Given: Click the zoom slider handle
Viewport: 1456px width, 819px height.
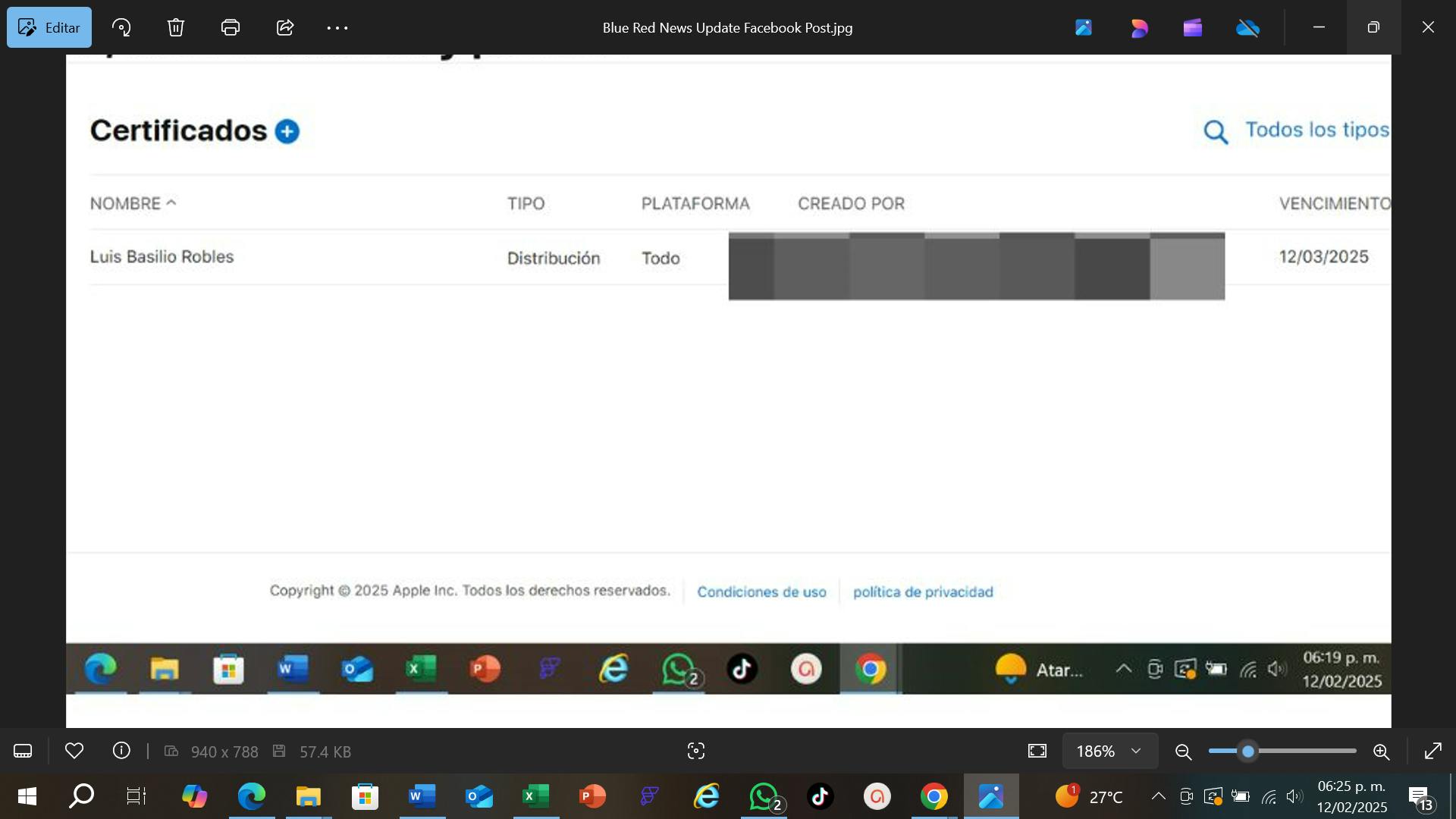Looking at the screenshot, I should click(1248, 752).
